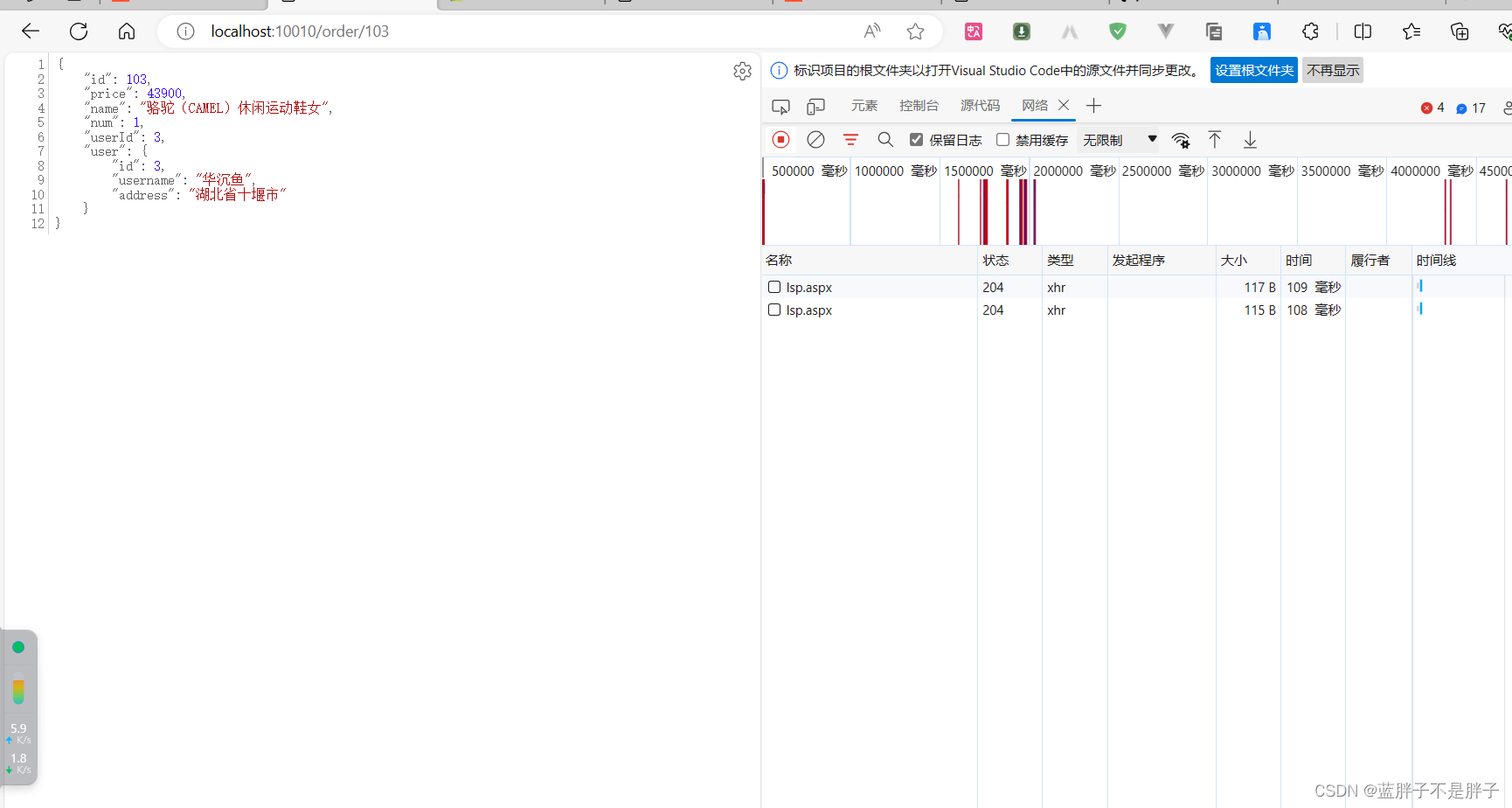Sort requests by Time column

pos(1312,261)
